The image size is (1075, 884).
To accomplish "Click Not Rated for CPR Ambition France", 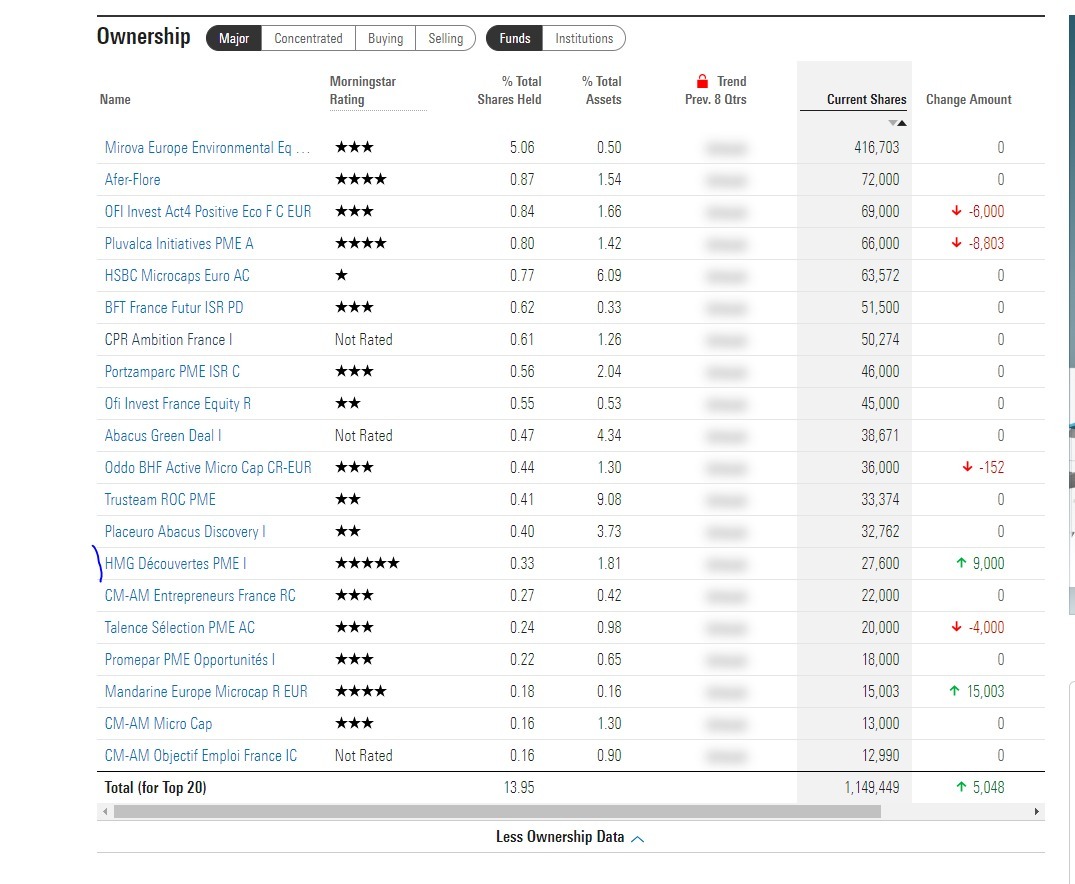I will tap(363, 339).
